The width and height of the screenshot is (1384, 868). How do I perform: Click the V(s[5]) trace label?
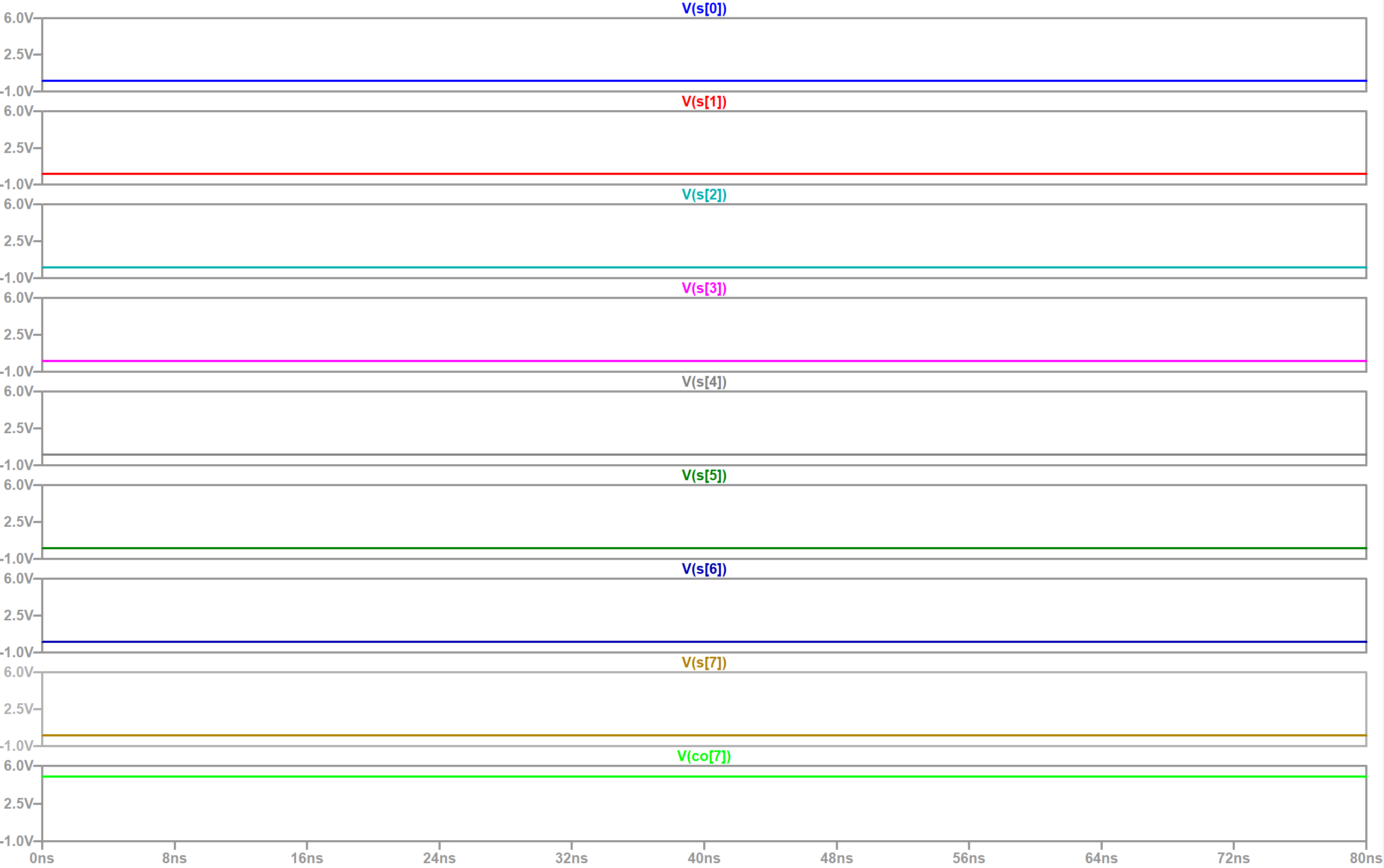click(x=704, y=475)
